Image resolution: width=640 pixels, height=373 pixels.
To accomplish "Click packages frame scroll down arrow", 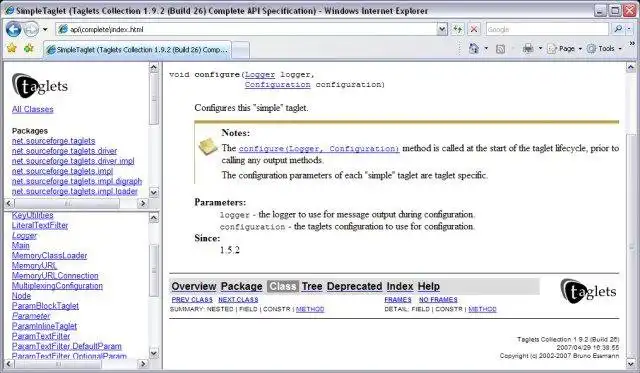I will (153, 192).
